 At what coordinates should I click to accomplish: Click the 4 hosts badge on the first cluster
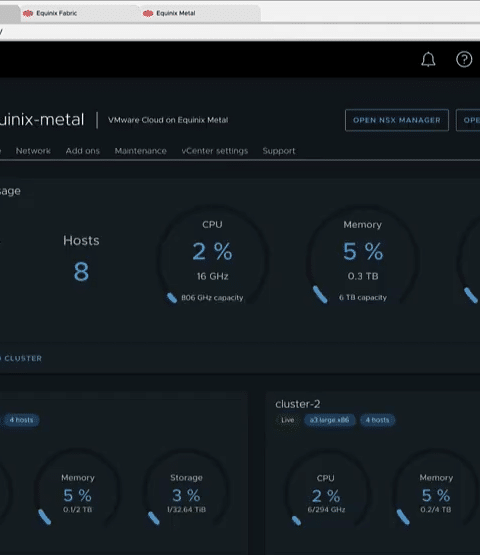pos(21,420)
